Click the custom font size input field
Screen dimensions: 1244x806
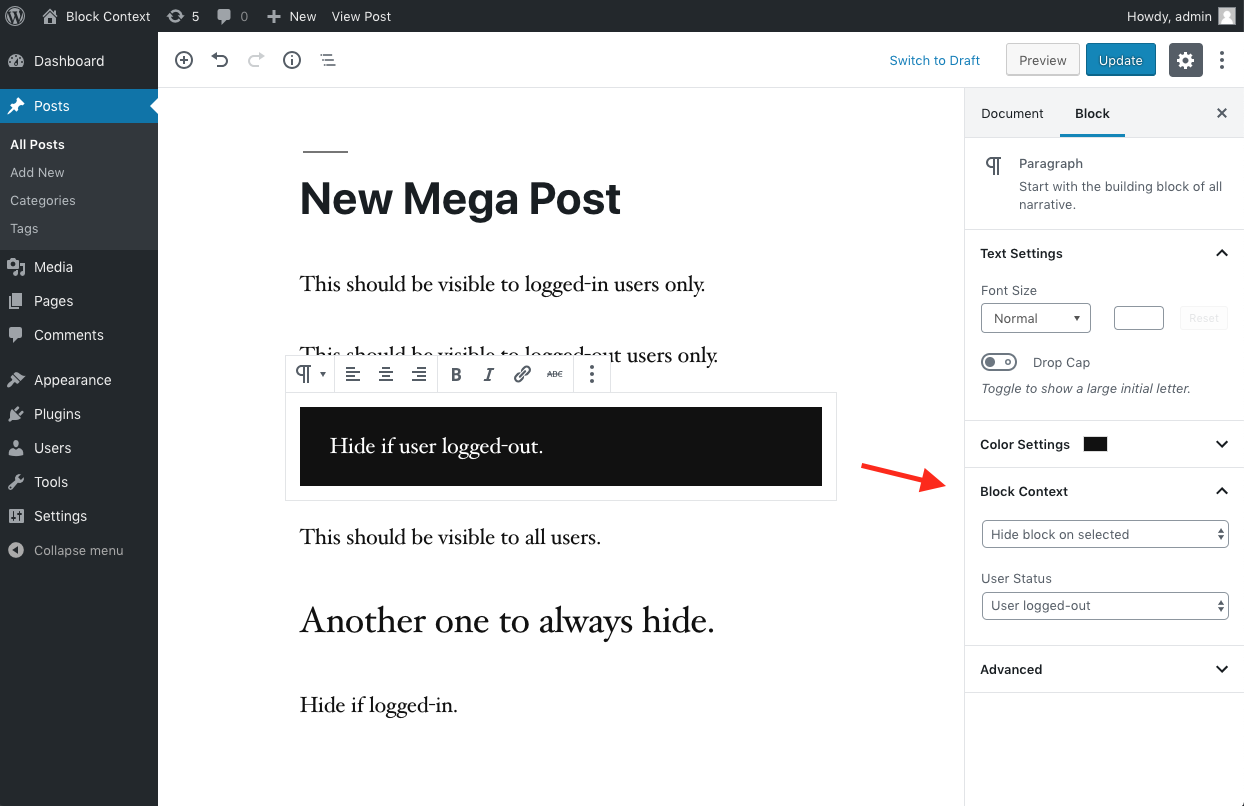(1138, 318)
